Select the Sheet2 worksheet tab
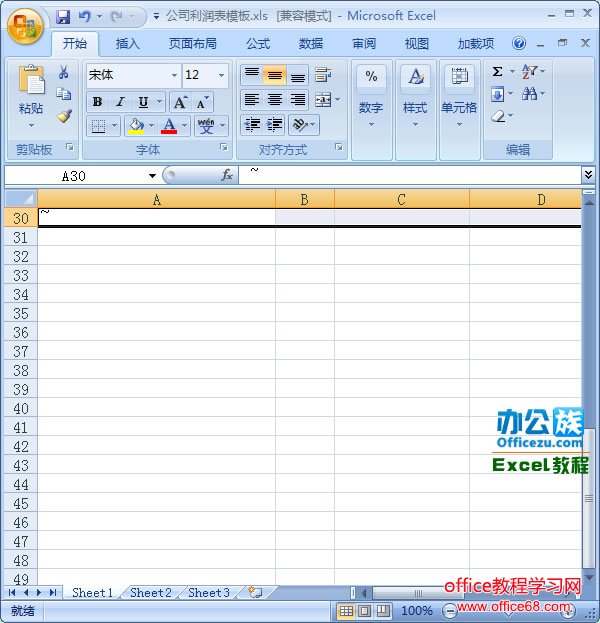Viewport: 600px width, 623px height. 151,593
